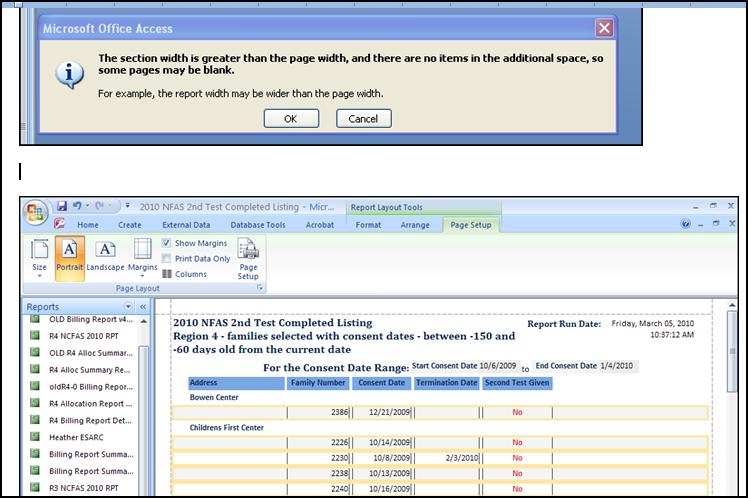Open the Page Setup dialog button
The image size is (748, 498).
tap(248, 259)
